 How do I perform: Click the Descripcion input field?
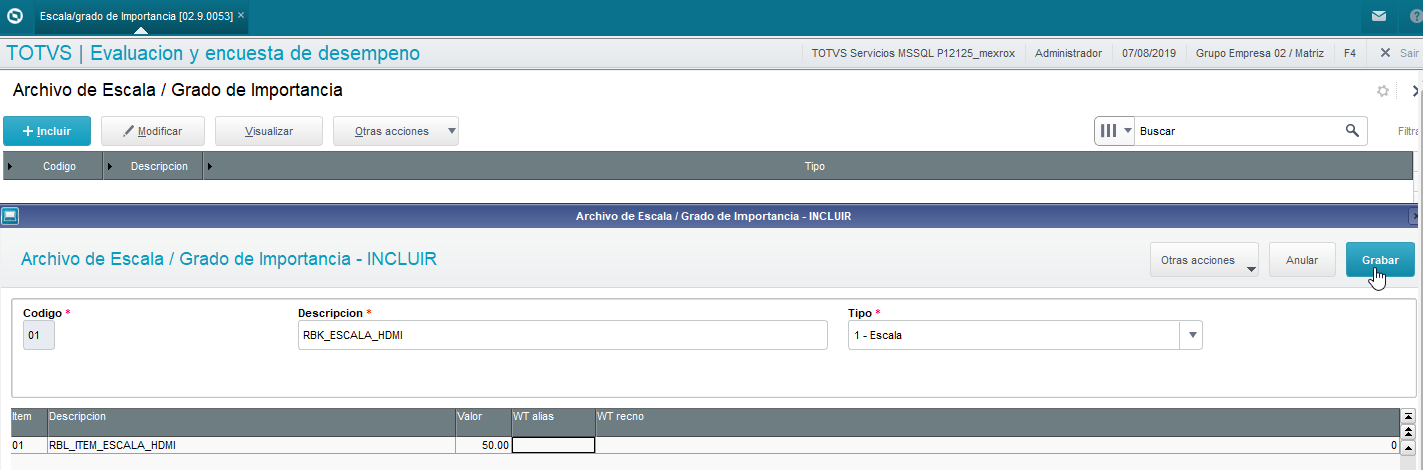563,335
